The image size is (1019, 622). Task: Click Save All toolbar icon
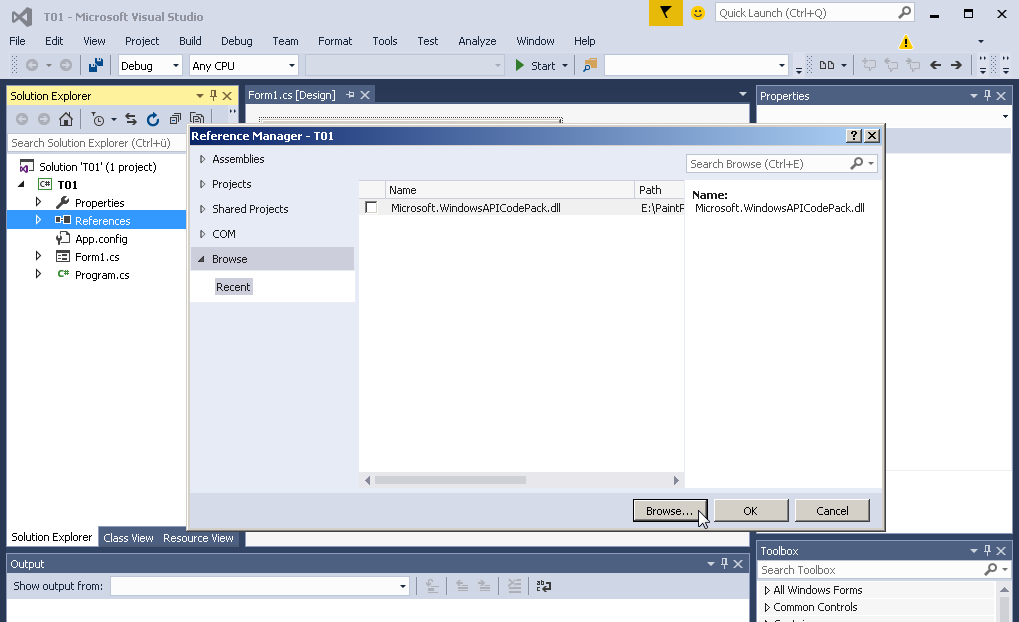pyautogui.click(x=95, y=65)
